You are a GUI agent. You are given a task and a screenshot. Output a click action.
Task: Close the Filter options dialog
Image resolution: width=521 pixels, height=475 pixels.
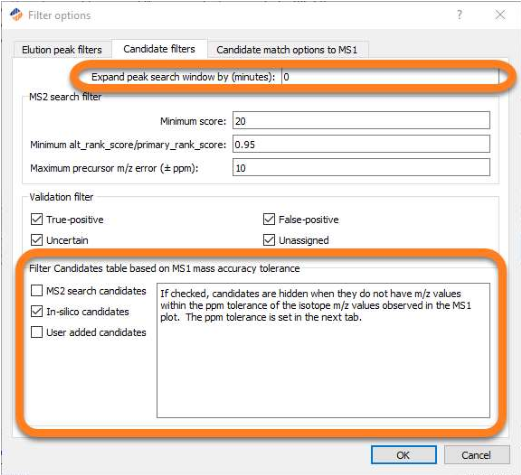pos(500,15)
